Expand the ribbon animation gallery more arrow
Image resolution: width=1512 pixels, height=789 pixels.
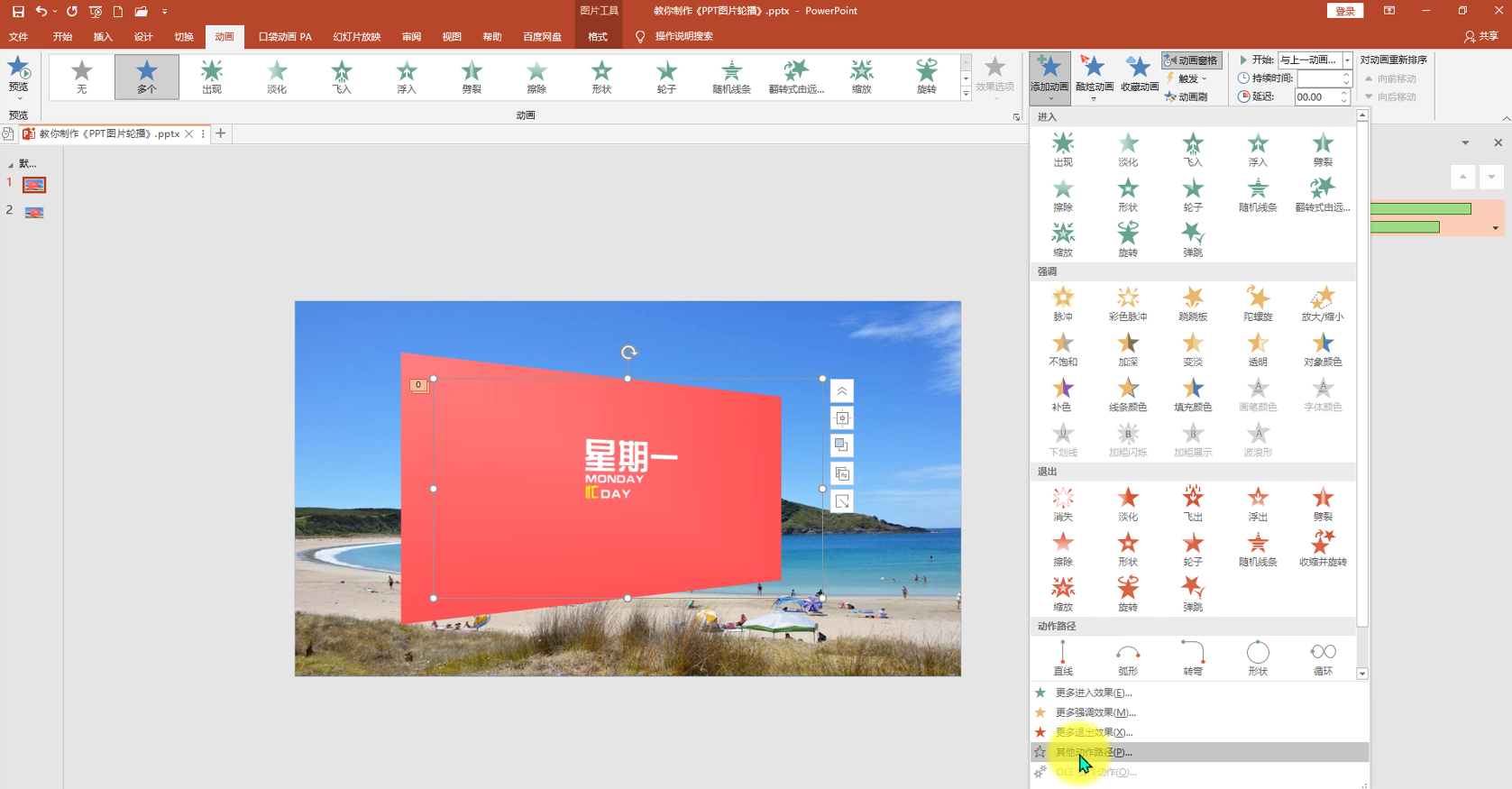(x=966, y=94)
